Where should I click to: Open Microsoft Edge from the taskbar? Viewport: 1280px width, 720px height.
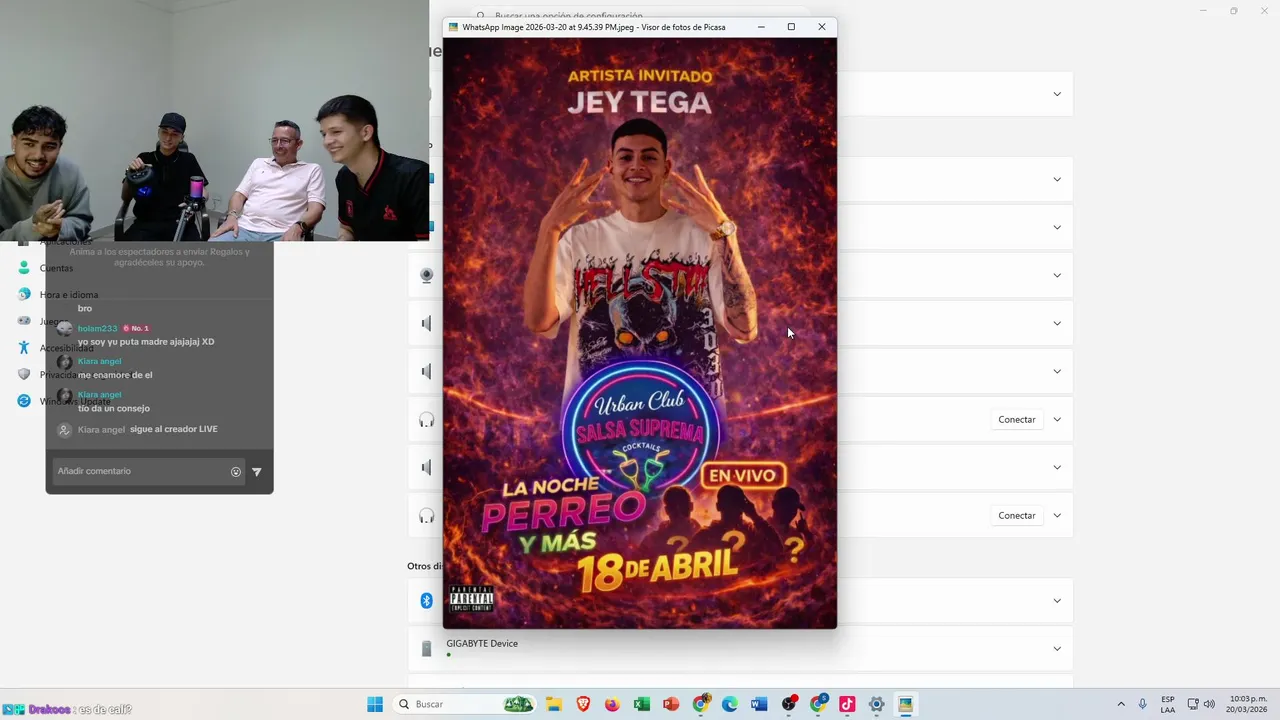730,704
